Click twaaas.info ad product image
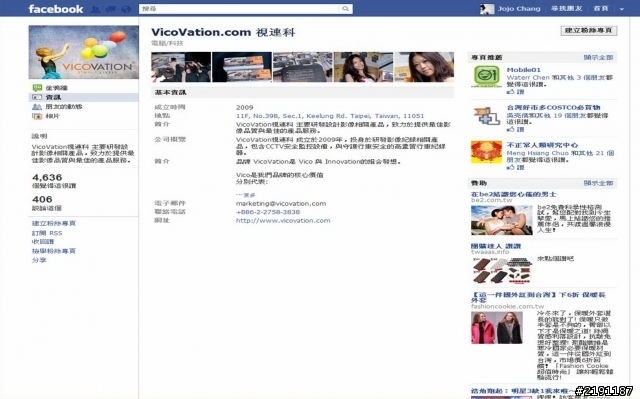640x399 pixels. 502,270
